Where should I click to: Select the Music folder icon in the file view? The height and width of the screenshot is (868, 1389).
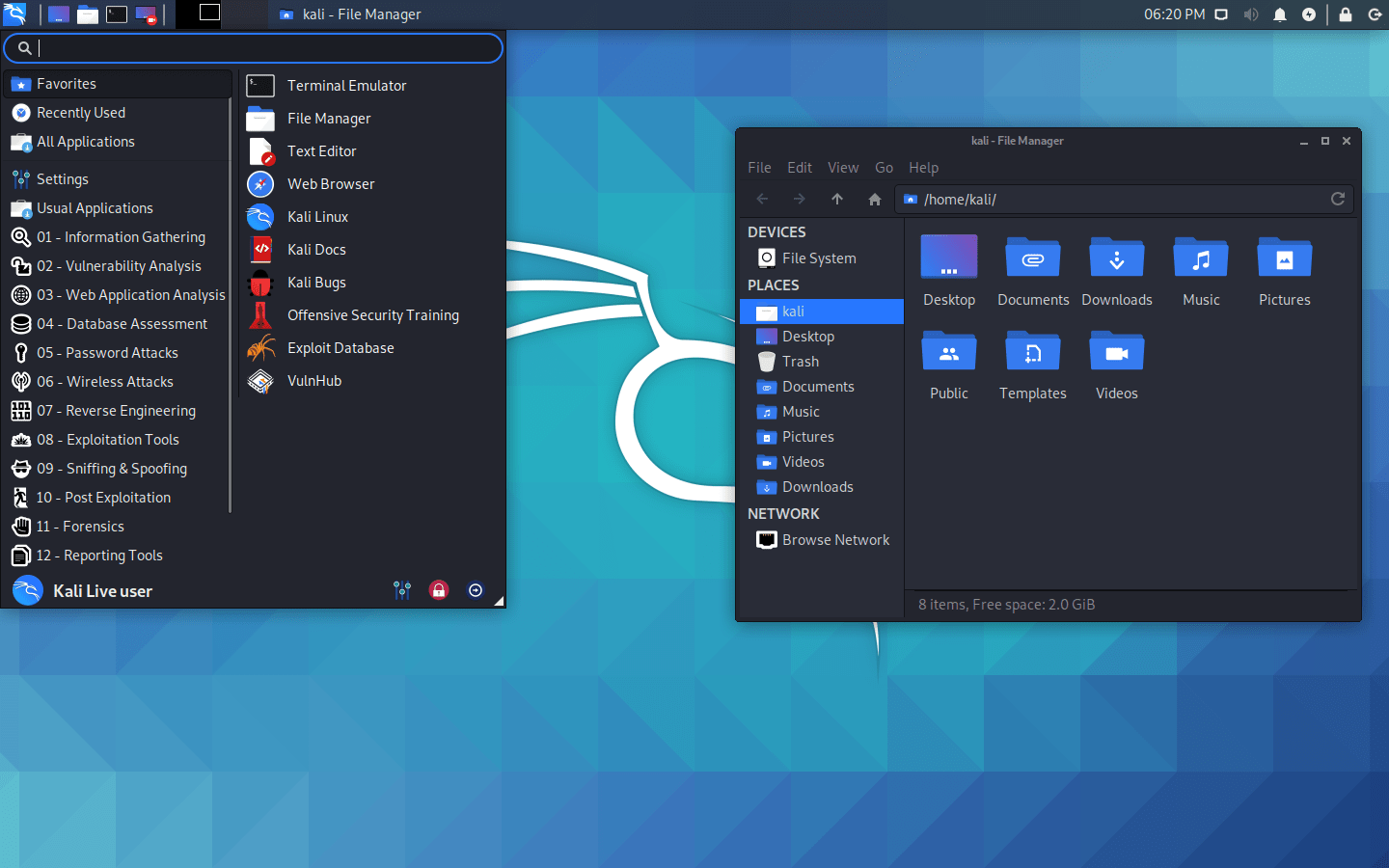click(x=1201, y=258)
